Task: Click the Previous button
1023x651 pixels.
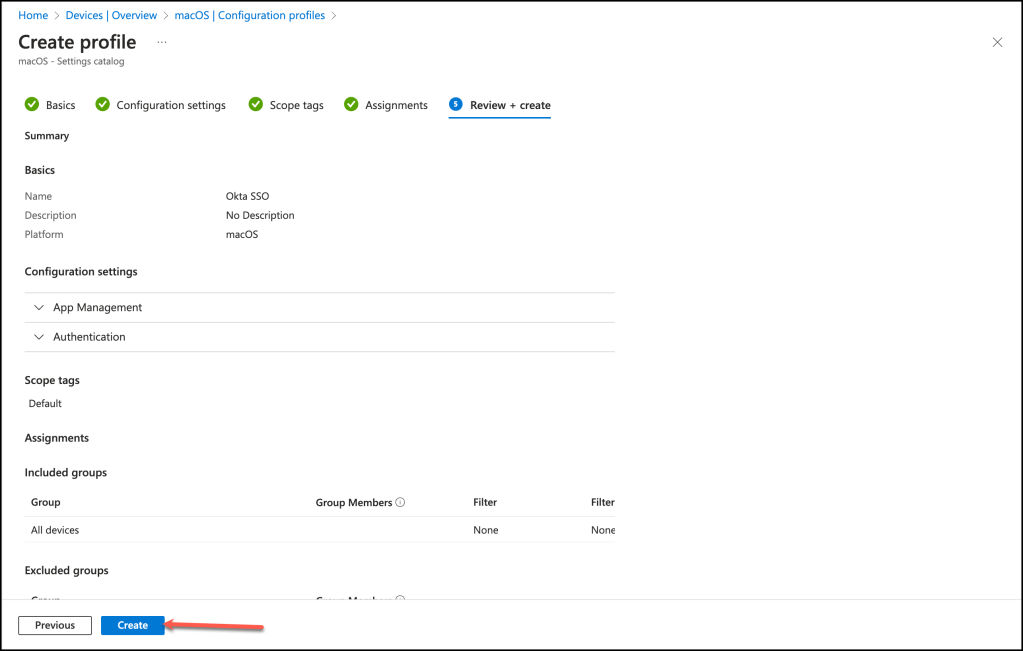Action: tap(55, 625)
